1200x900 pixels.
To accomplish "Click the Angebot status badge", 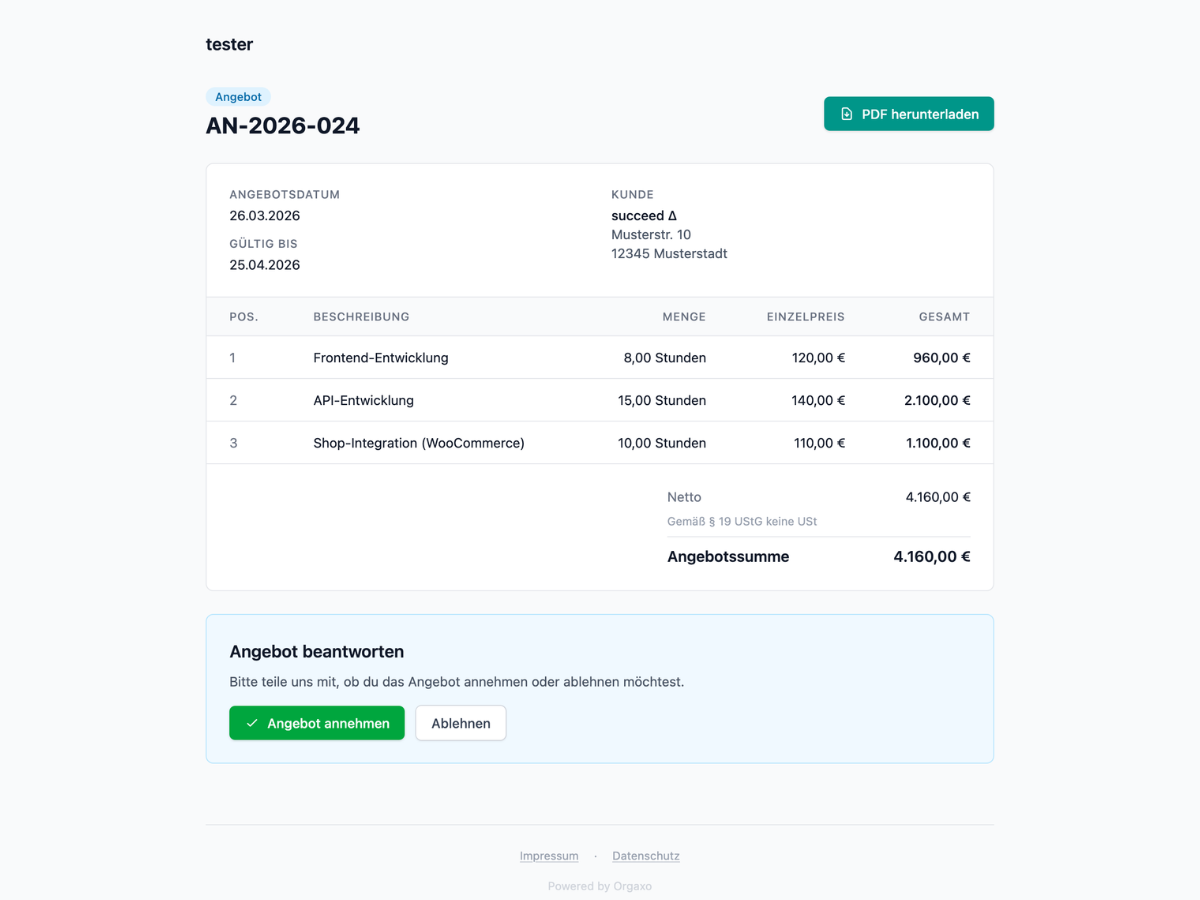I will (x=238, y=97).
